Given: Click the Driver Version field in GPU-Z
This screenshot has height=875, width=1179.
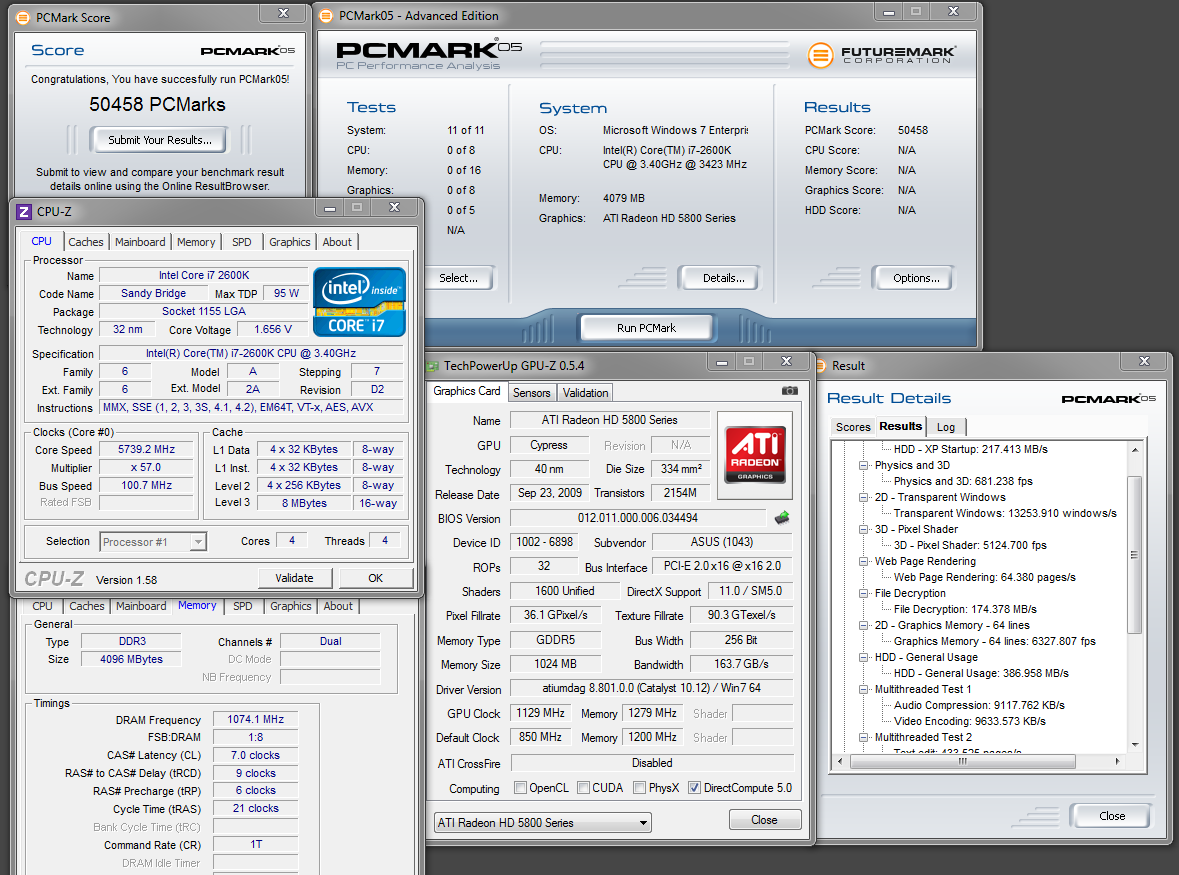Looking at the screenshot, I should (651, 688).
